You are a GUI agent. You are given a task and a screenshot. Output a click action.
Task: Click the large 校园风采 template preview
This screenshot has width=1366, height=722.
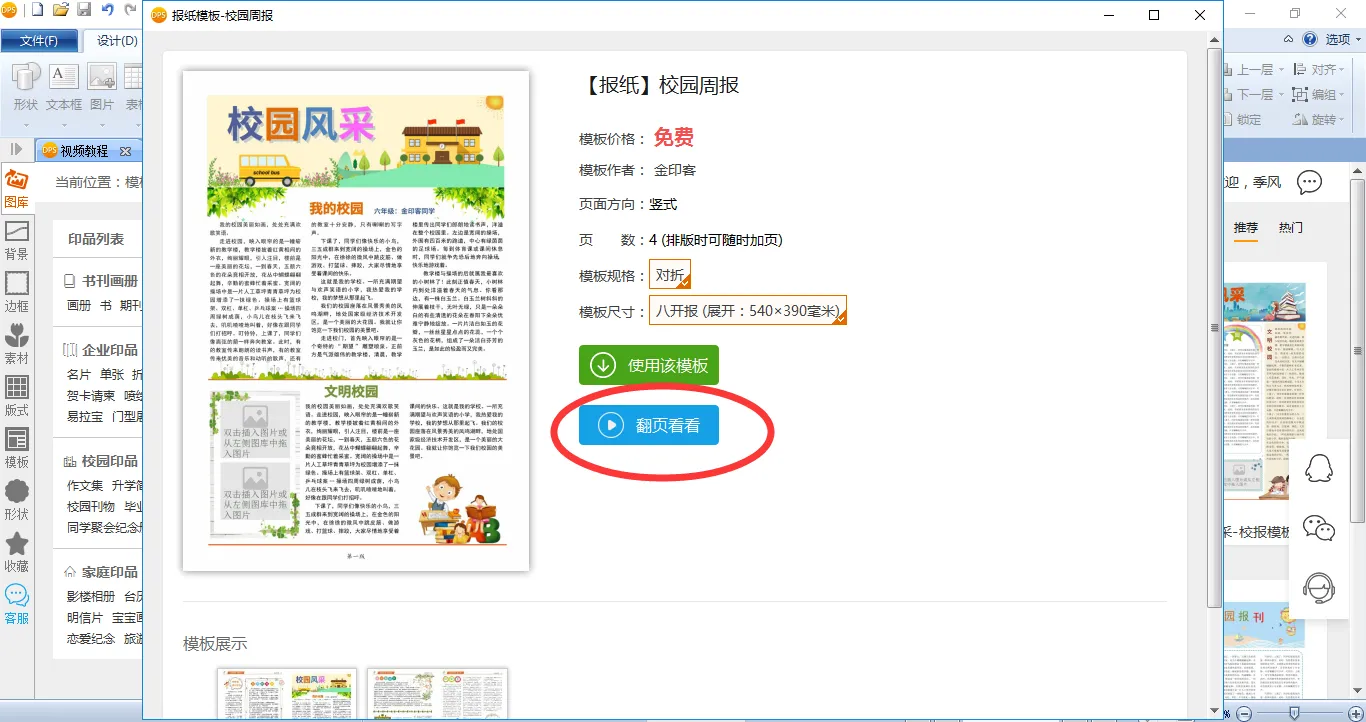pyautogui.click(x=356, y=321)
